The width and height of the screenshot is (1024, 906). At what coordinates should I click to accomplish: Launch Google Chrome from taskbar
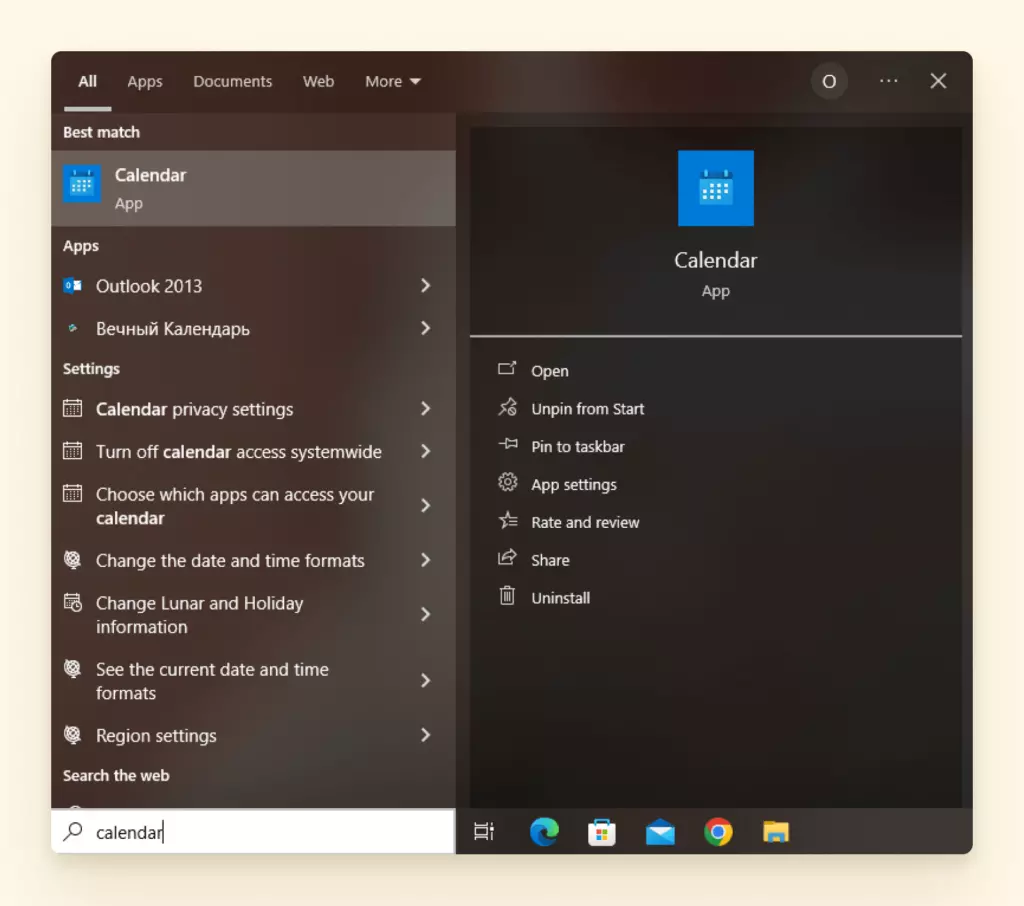coord(718,832)
